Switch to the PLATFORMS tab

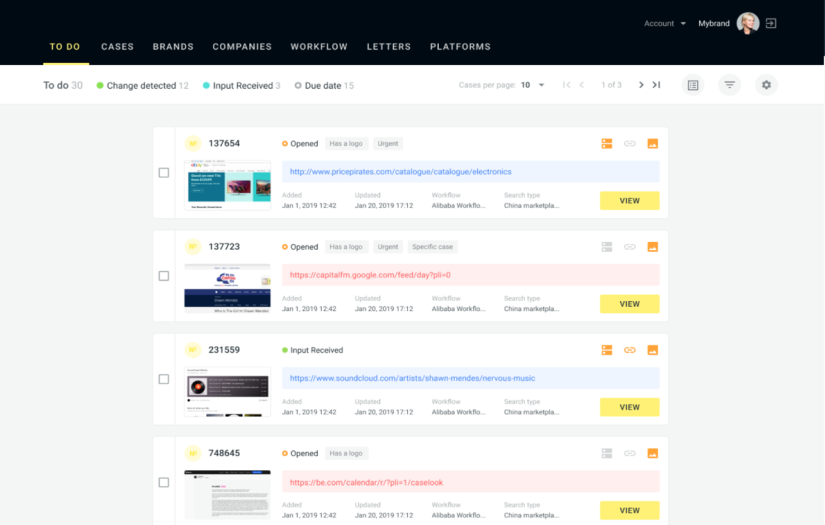click(460, 47)
